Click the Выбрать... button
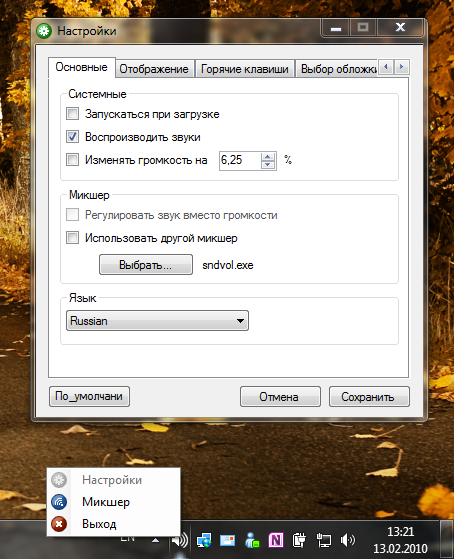The image size is (454, 559). (146, 265)
